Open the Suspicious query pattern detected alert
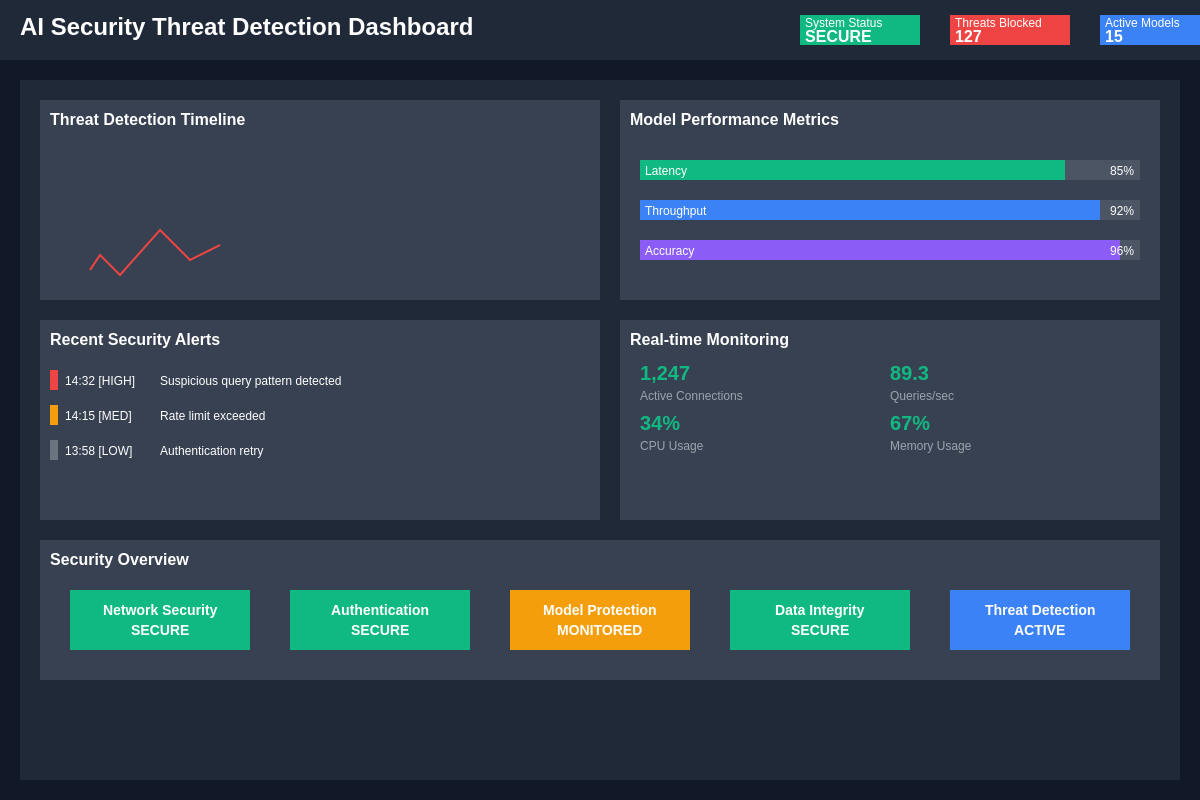 coord(250,381)
